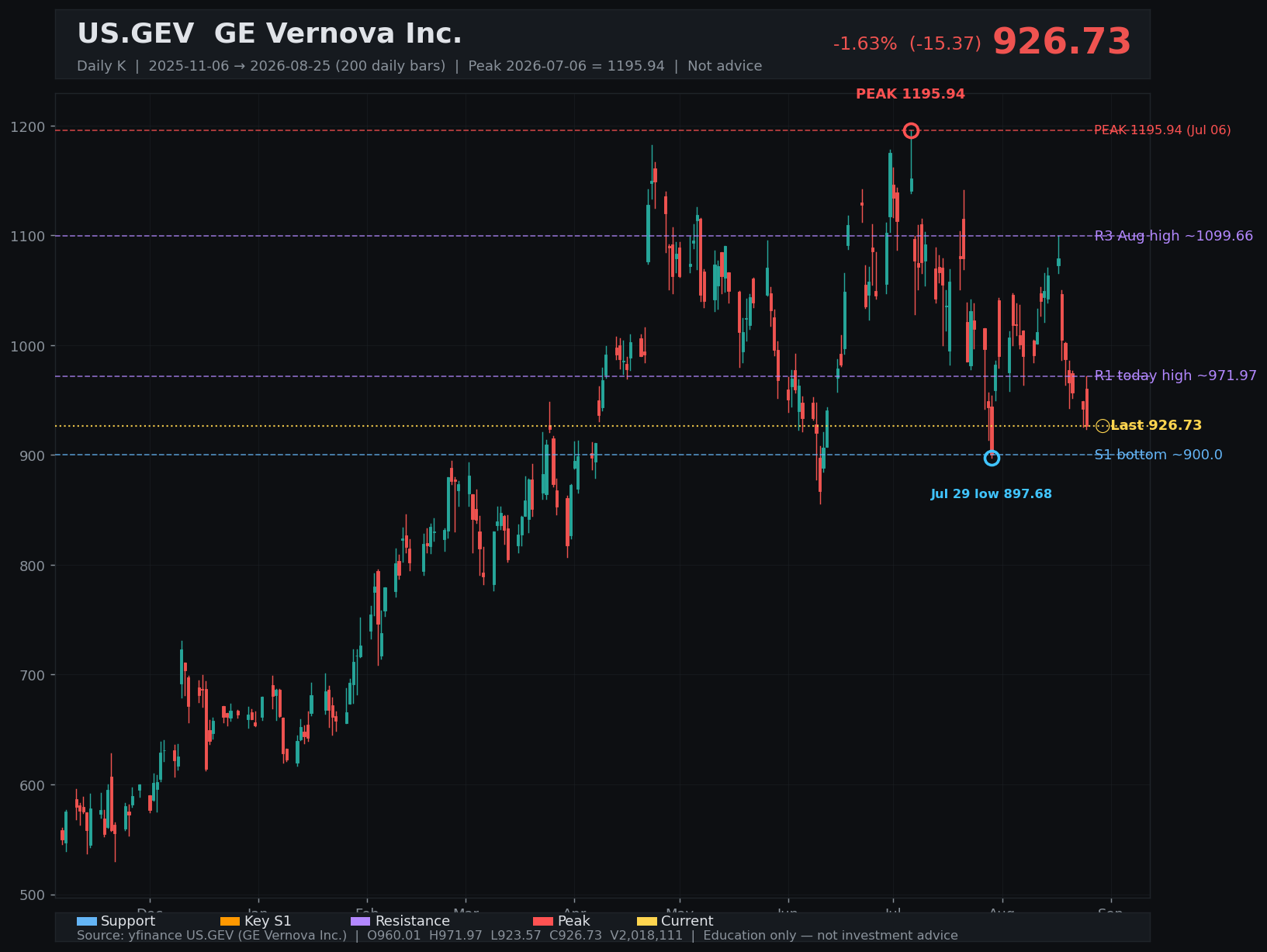Click the orange Key S1 legend swatch

pos(230,921)
